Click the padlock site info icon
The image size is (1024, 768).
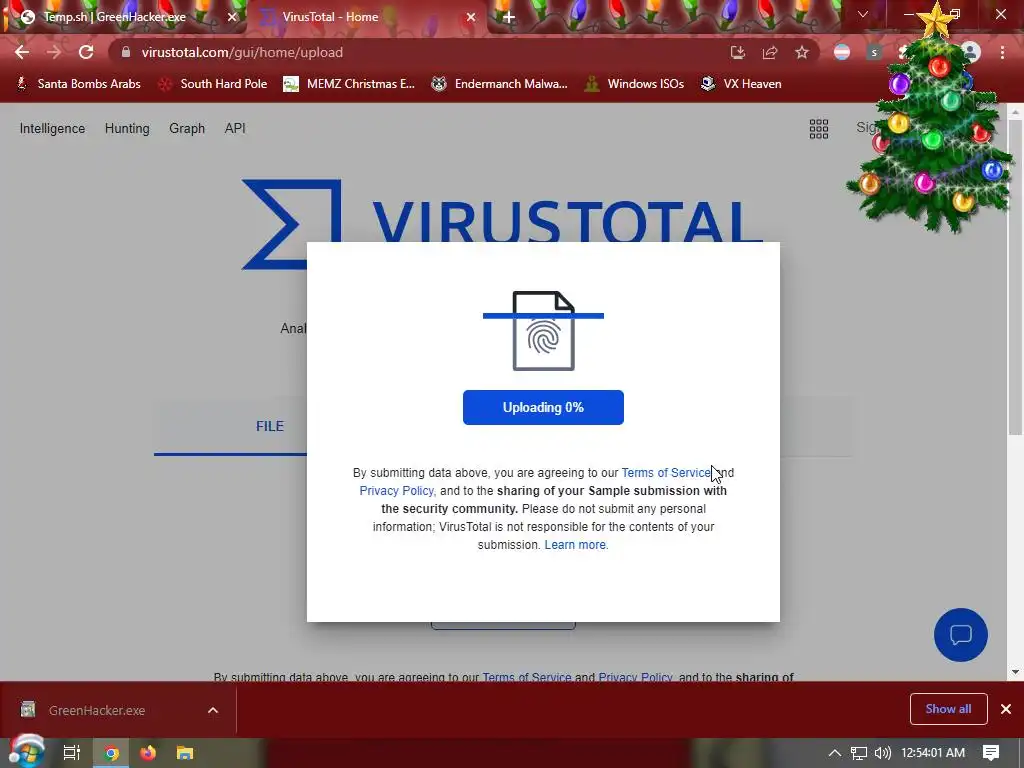[x=125, y=52]
